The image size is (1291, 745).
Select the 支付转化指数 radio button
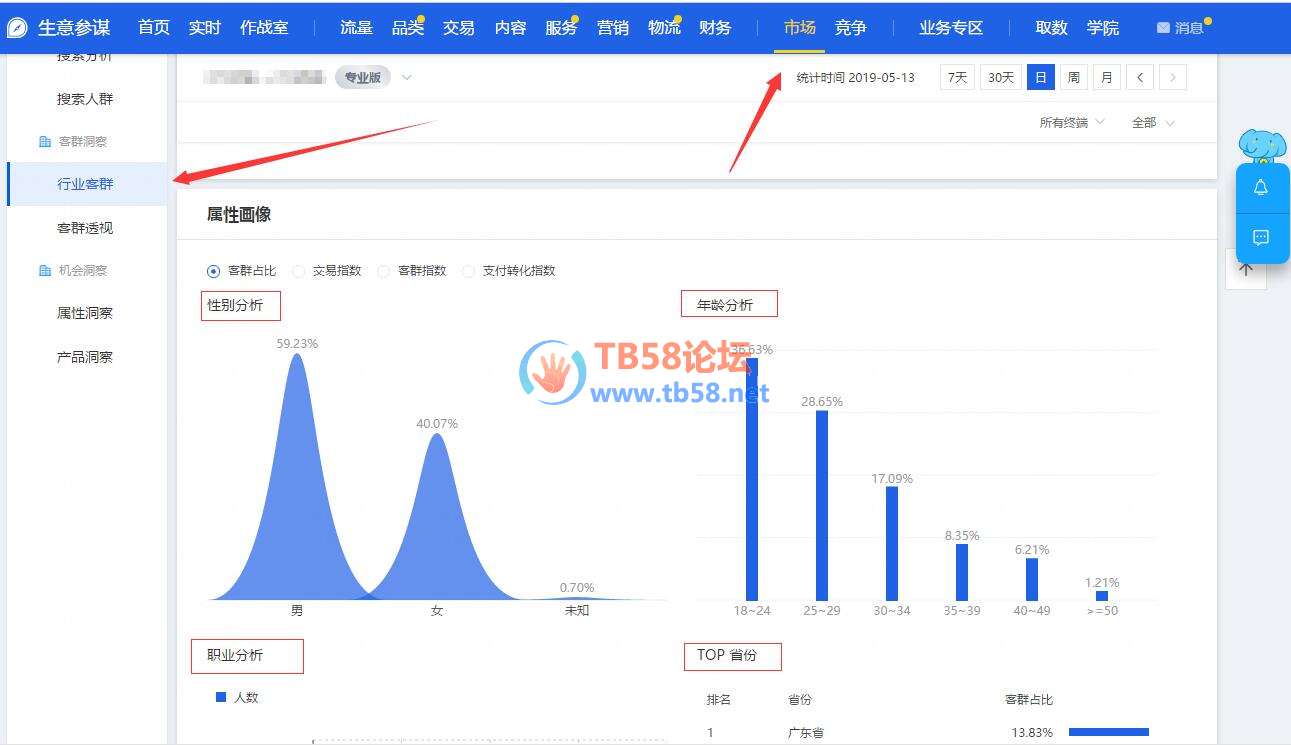click(x=468, y=271)
